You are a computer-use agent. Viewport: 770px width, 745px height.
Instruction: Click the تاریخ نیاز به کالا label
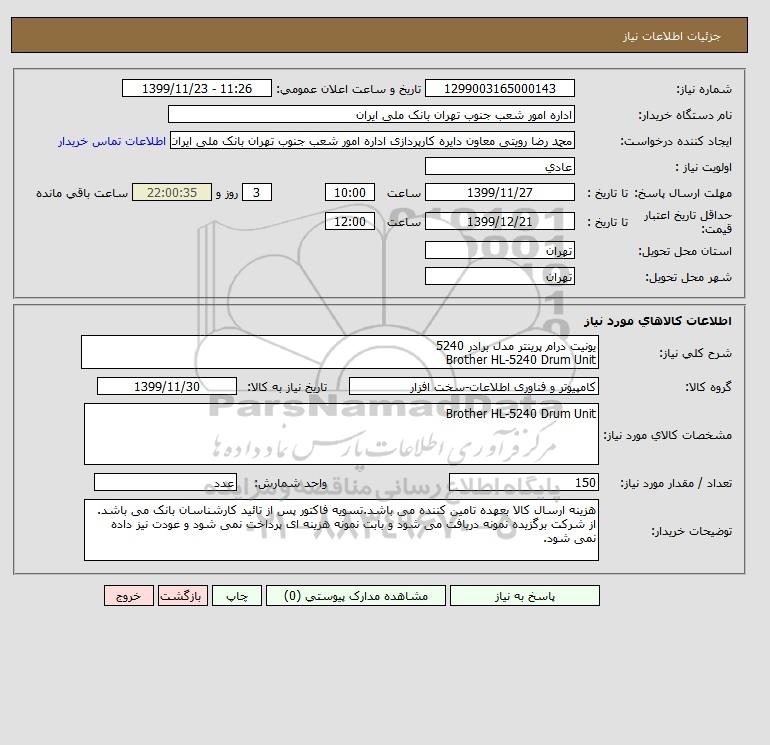click(x=287, y=387)
